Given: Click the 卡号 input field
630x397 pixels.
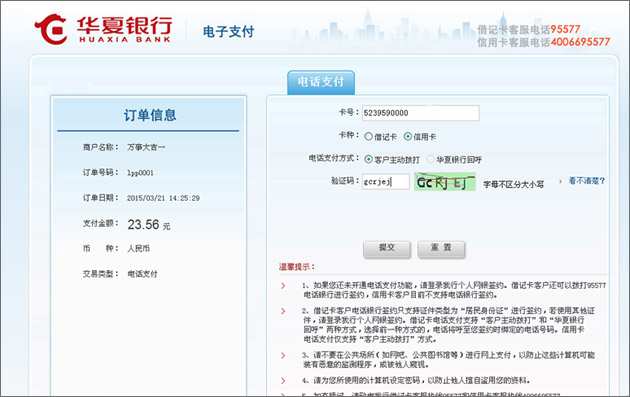Looking at the screenshot, I should pyautogui.click(x=421, y=113).
